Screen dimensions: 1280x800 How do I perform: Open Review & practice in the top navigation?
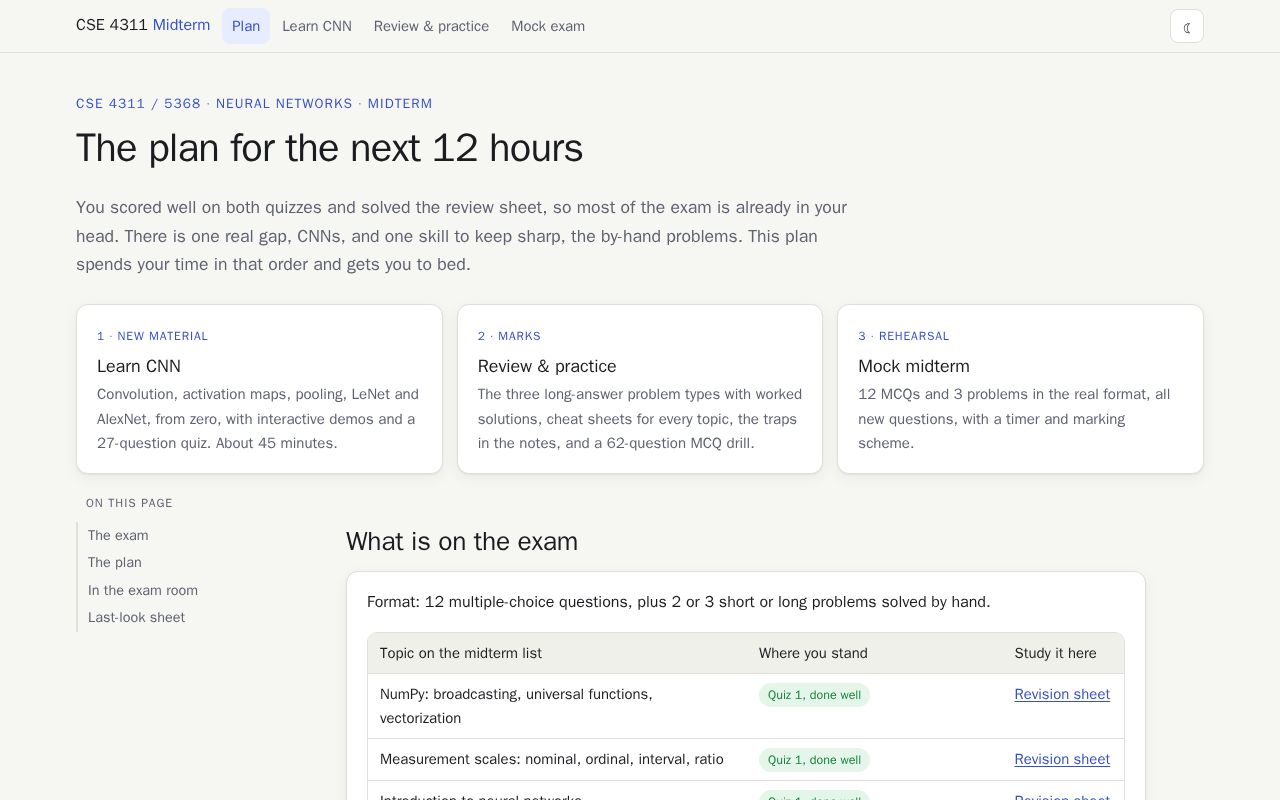point(431,26)
